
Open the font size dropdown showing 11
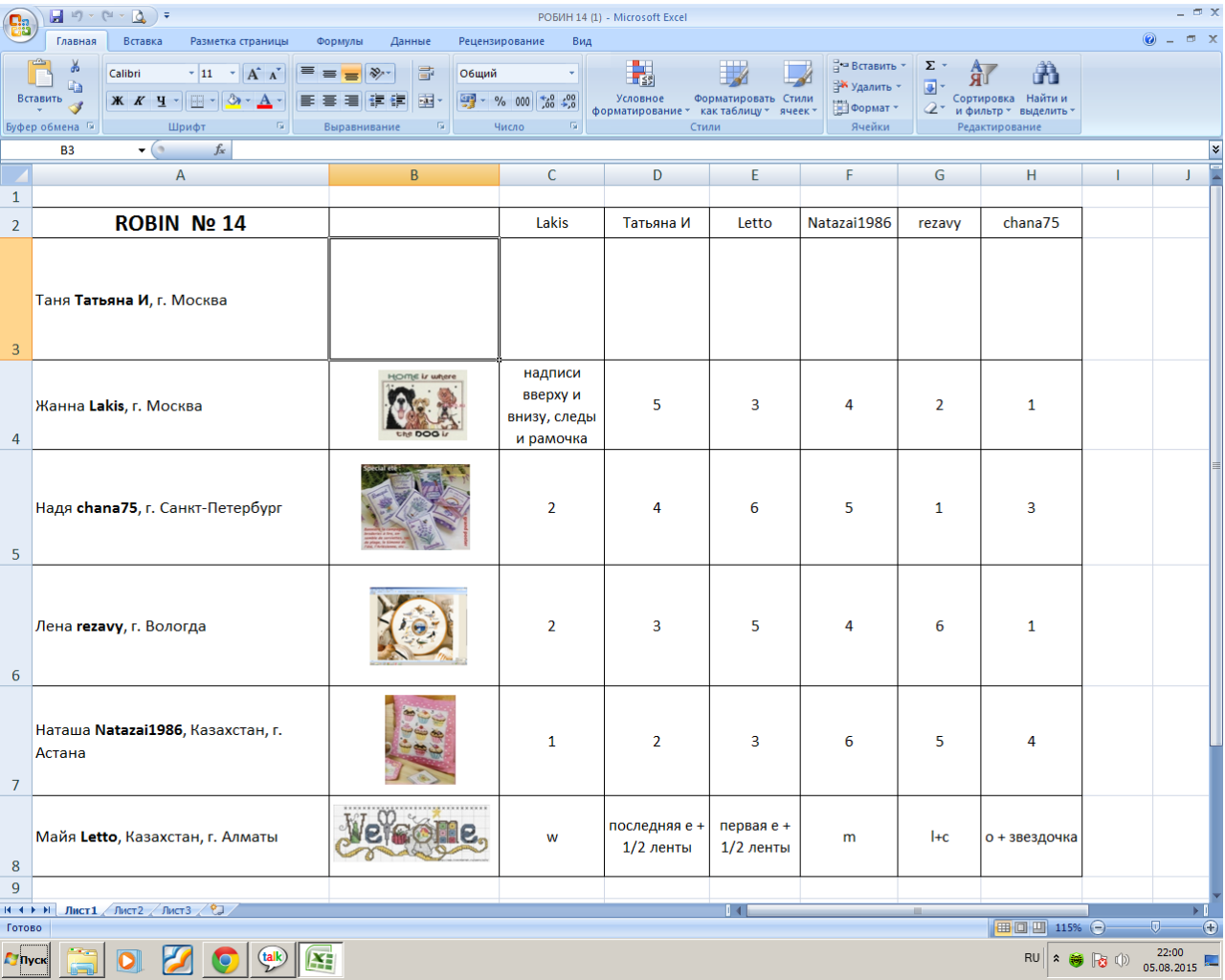point(232,74)
